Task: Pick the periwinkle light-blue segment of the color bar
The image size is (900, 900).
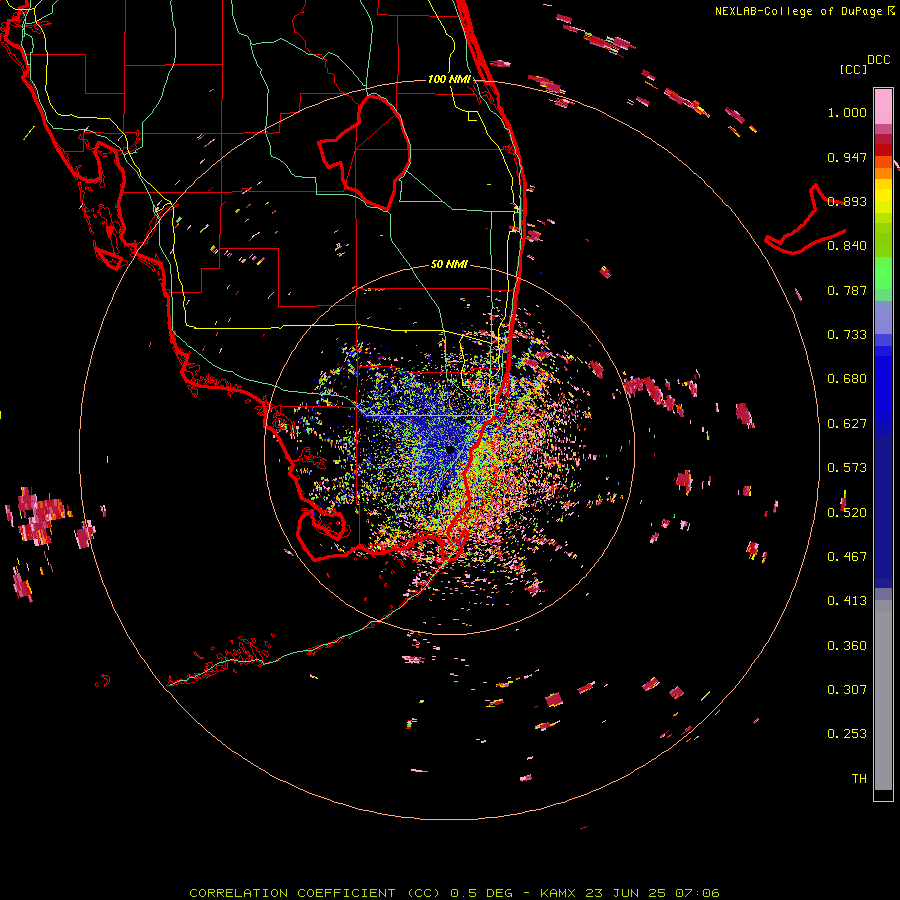Action: pos(883,318)
